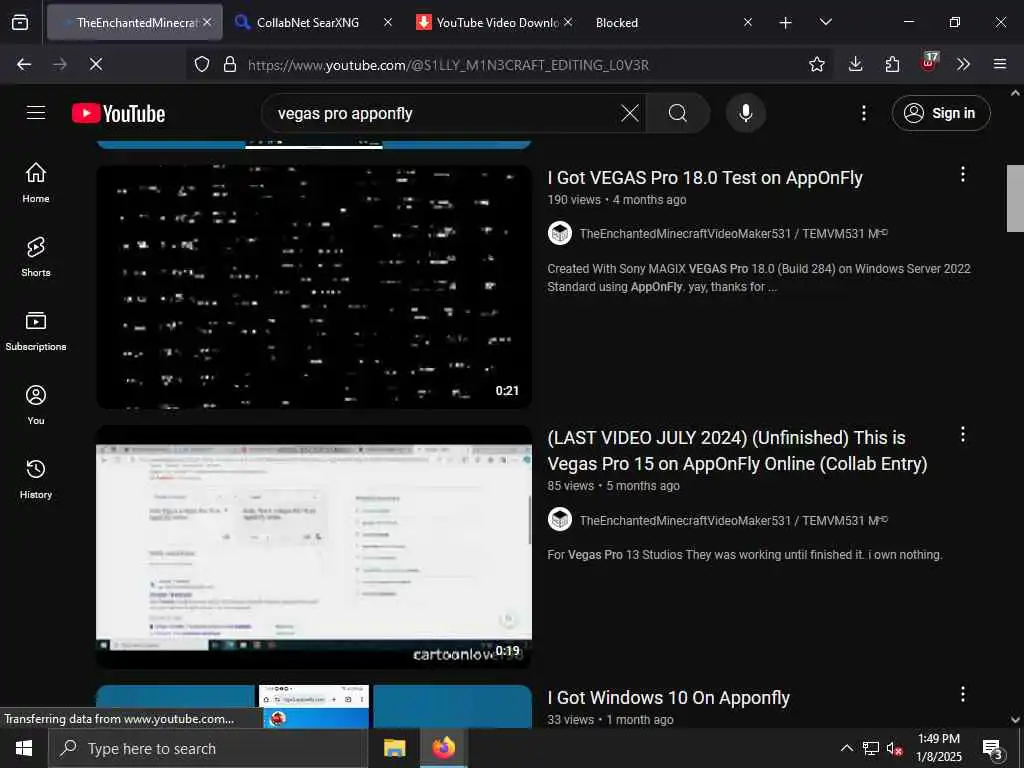Open I Got Windows 10 On Apponfly video

click(669, 697)
